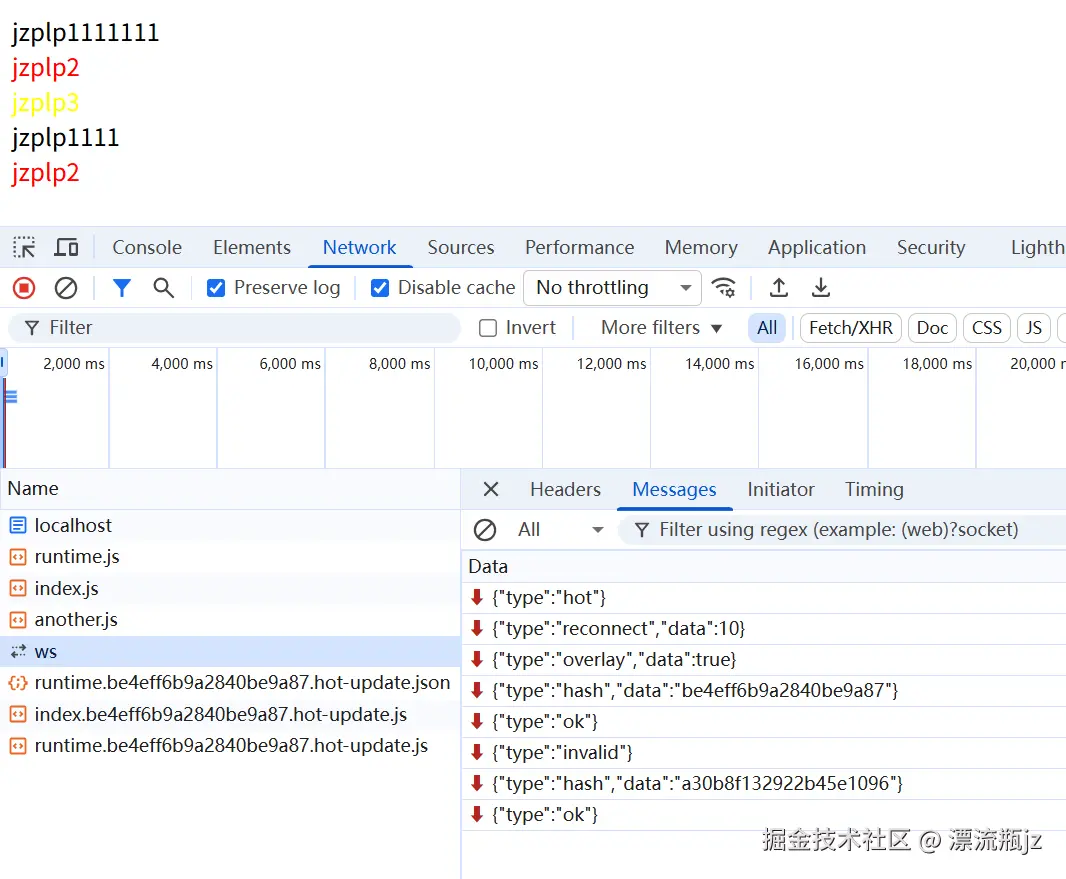1066x879 pixels.
Task: Click the red jzplp2 text below jzplp1111111
Action: (45, 69)
